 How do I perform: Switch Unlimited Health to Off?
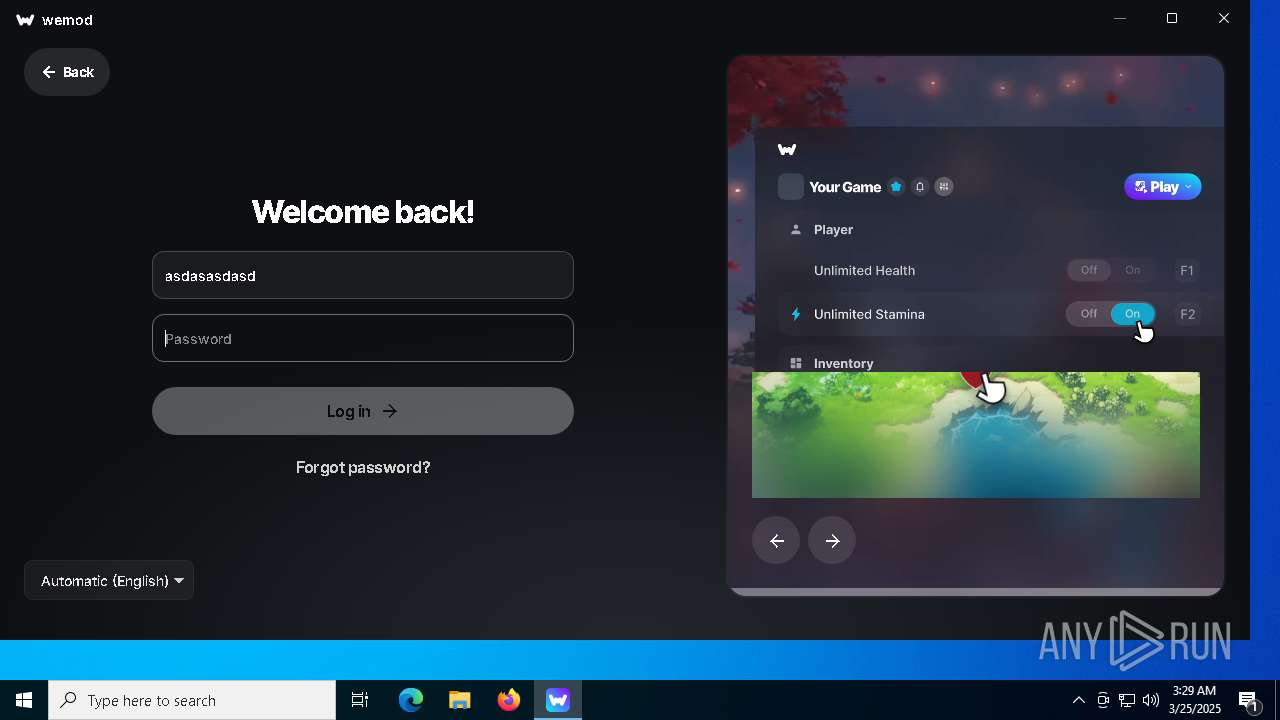1088,270
